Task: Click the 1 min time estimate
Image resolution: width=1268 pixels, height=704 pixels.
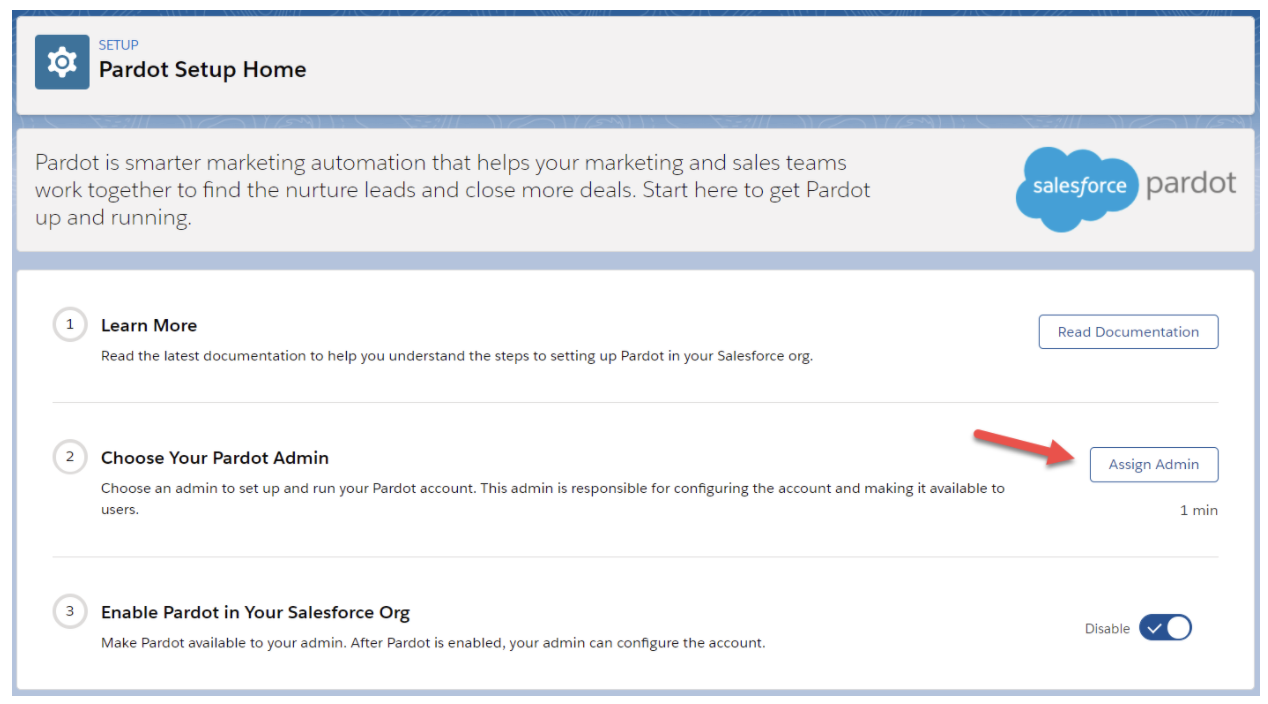Action: click(x=1199, y=510)
